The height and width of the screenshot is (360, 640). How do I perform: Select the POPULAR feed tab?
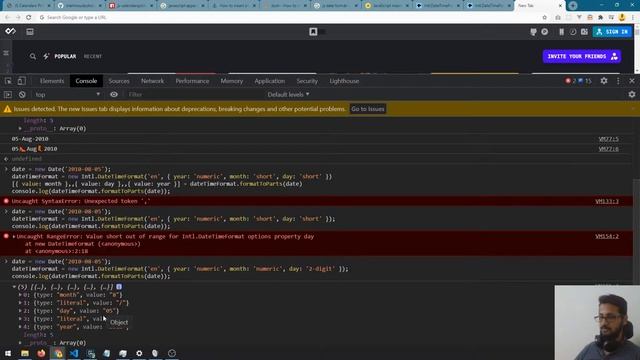(65, 56)
